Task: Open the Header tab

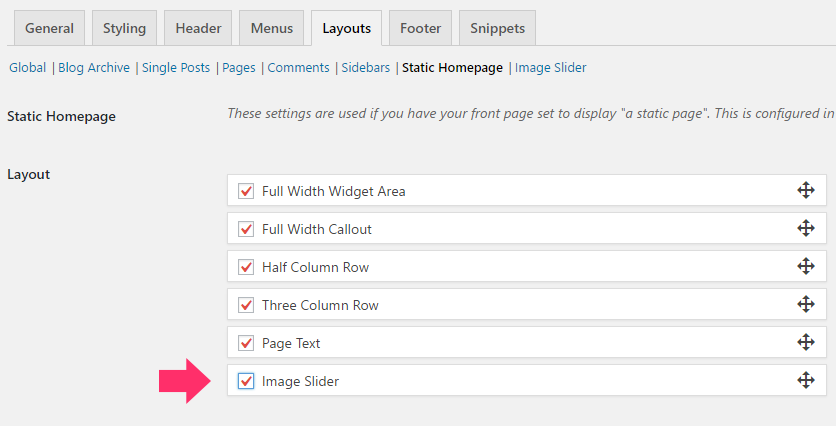Action: pos(198,28)
